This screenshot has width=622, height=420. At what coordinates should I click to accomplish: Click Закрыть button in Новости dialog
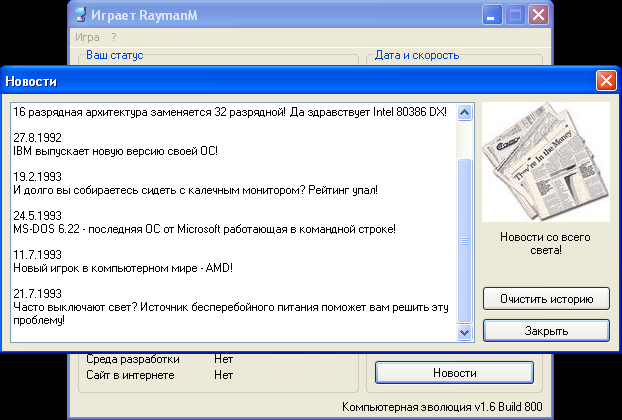coord(546,330)
